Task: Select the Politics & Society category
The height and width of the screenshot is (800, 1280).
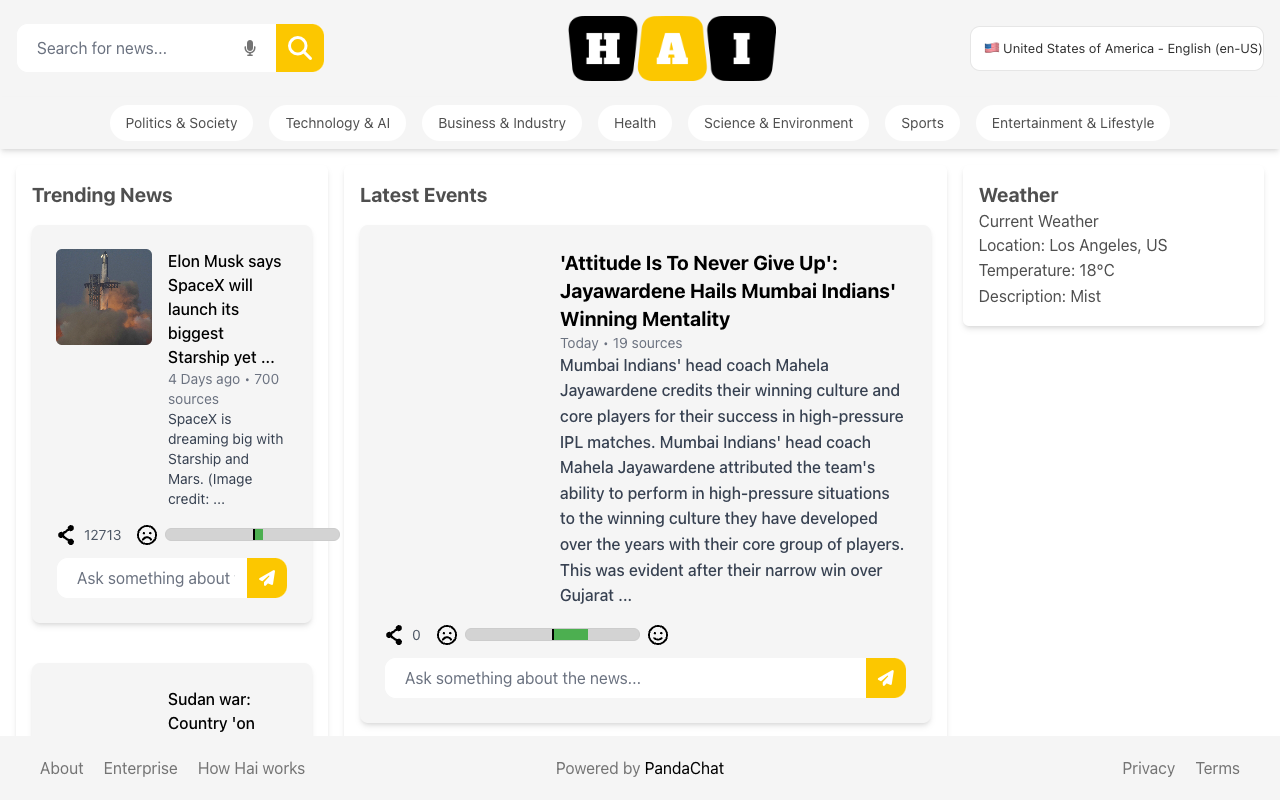Action: [x=181, y=123]
